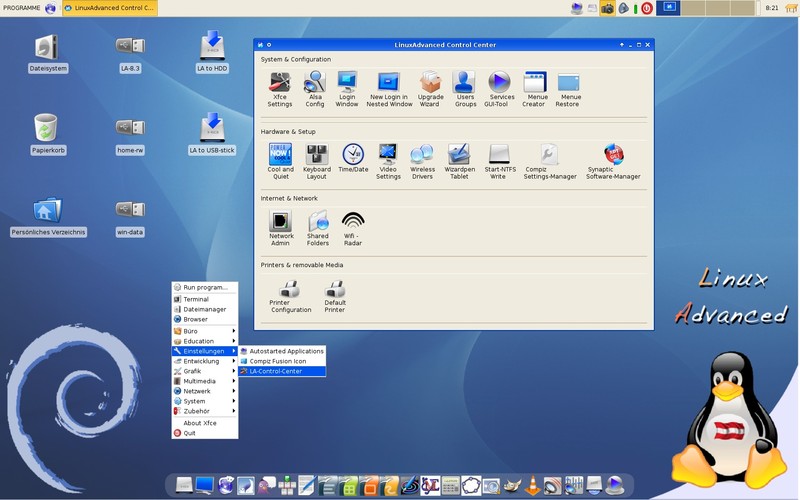Launch Alsa Config tool
The width and height of the screenshot is (800, 500).
[315, 89]
